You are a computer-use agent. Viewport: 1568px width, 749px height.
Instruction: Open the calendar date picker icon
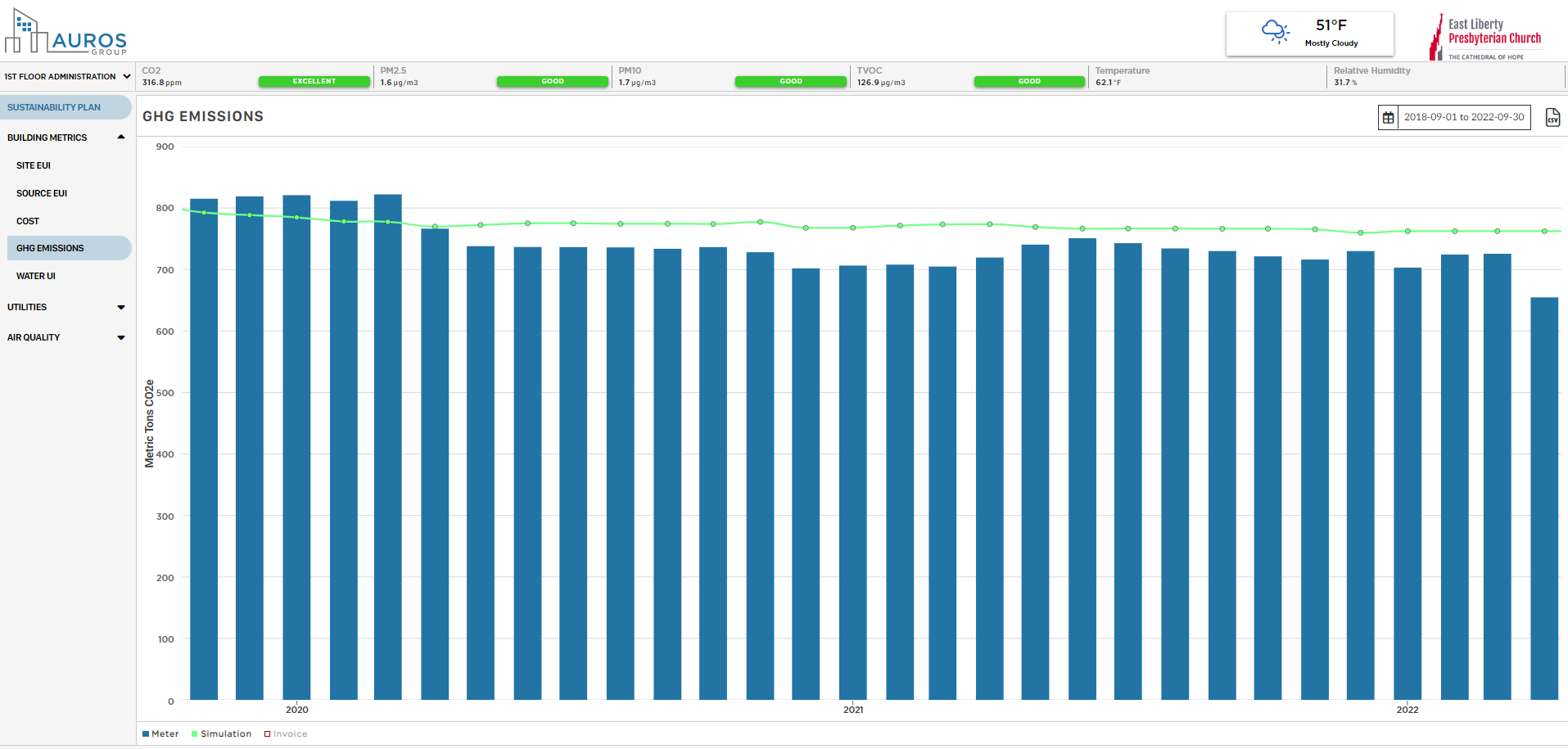click(1388, 118)
